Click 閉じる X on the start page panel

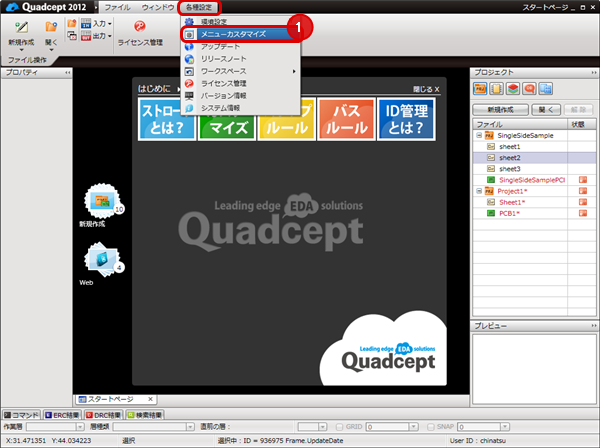[x=426, y=89]
